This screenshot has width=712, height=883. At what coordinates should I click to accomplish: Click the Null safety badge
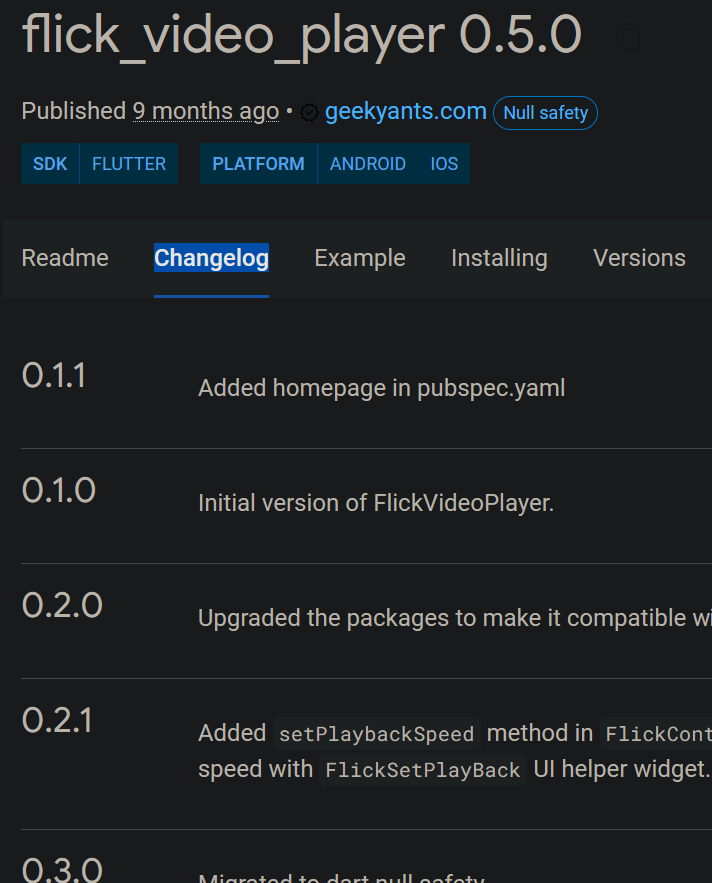545,113
